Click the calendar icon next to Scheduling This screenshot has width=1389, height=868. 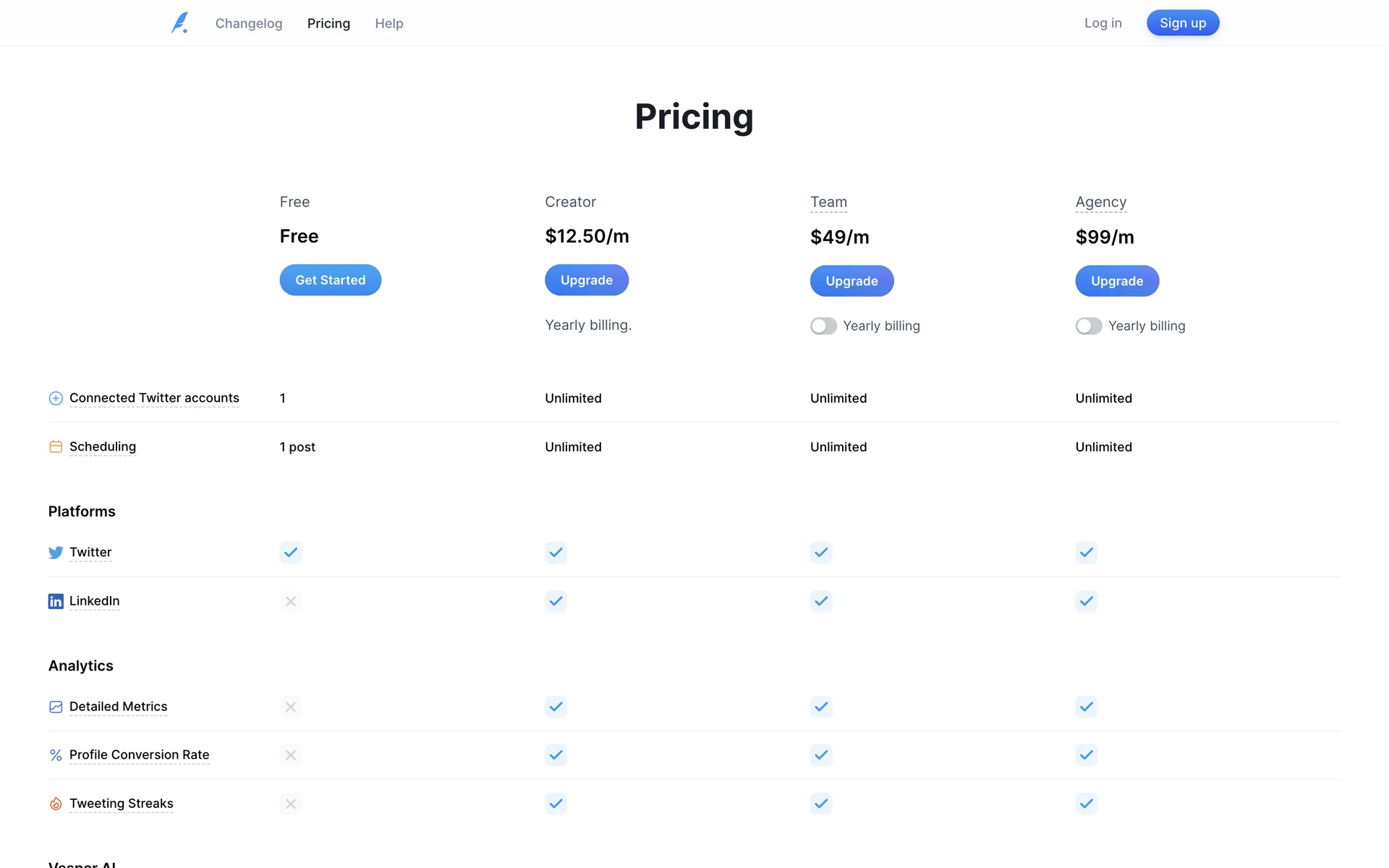56,447
